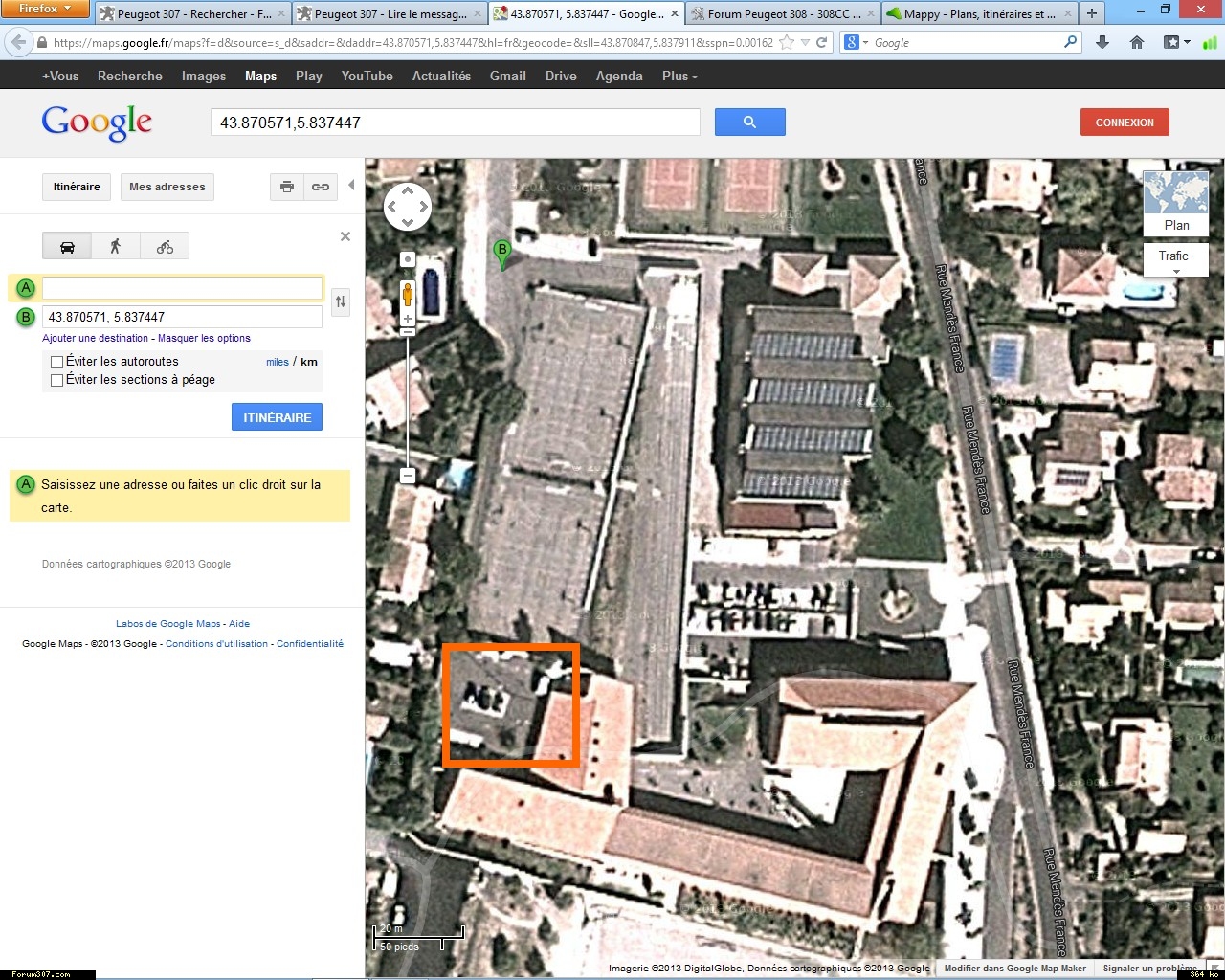This screenshot has width=1225, height=980.
Task: Toggle Éviter les sections à péage
Action: click(57, 380)
